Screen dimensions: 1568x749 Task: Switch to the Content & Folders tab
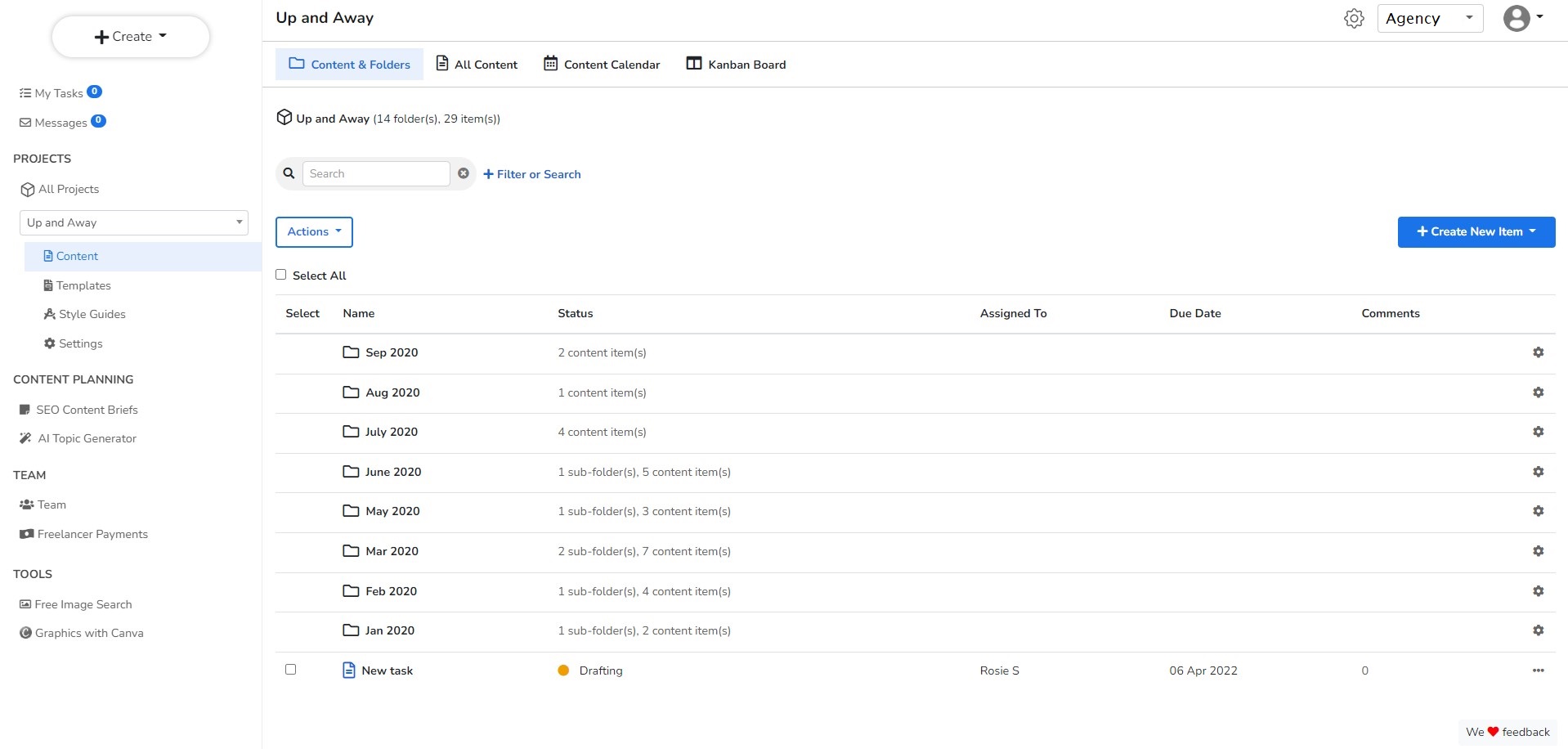[x=349, y=65]
